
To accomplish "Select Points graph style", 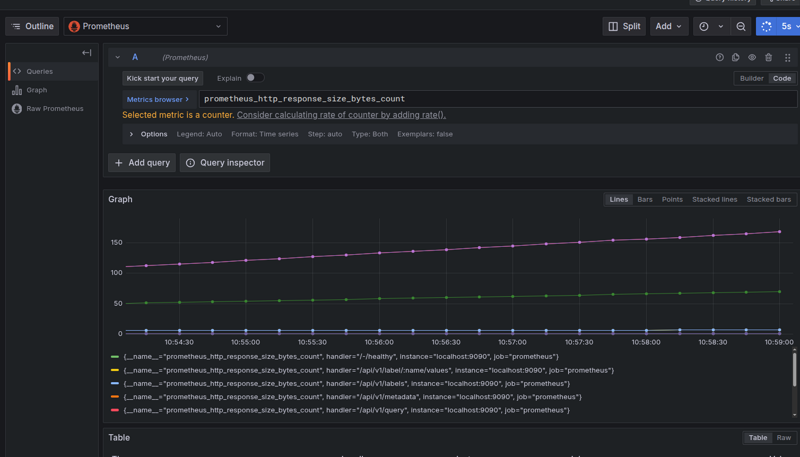I will coord(672,199).
